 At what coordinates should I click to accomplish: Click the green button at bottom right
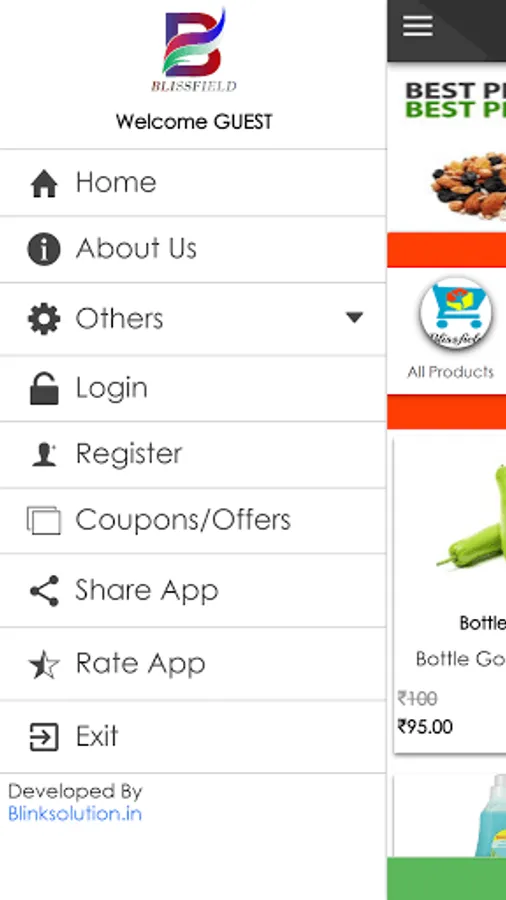coord(446,879)
